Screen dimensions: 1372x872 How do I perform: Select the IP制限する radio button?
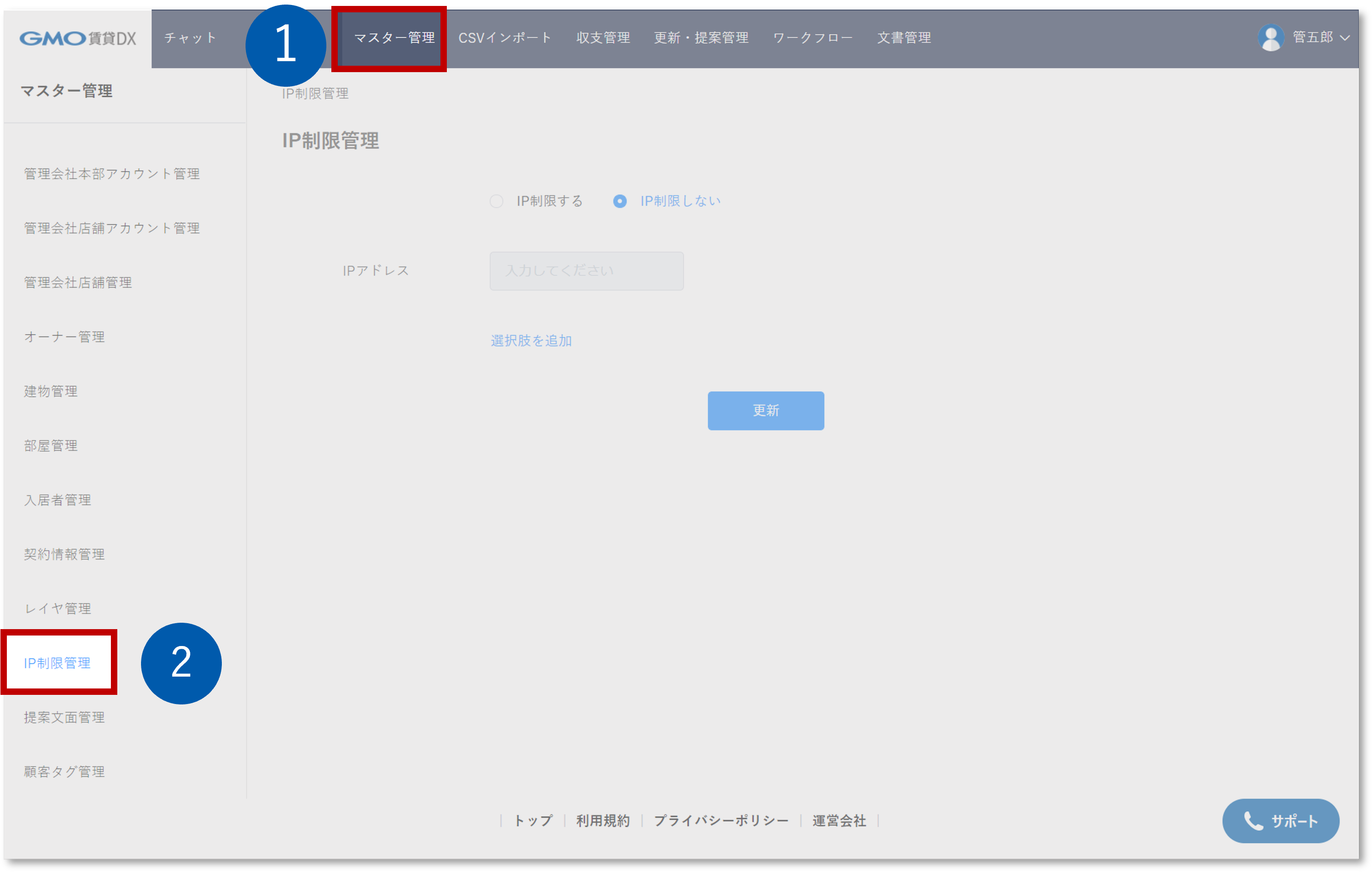pos(496,201)
